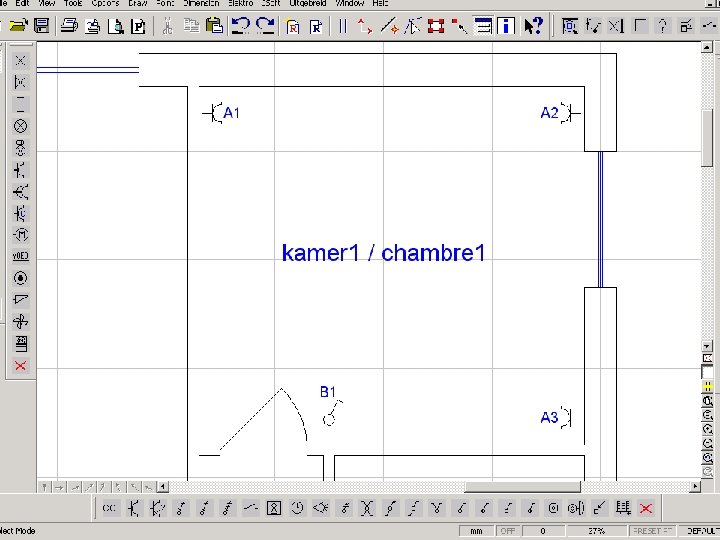Image resolution: width=720 pixels, height=540 pixels.
Task: Print drawing using printer icon
Action: [x=69, y=26]
